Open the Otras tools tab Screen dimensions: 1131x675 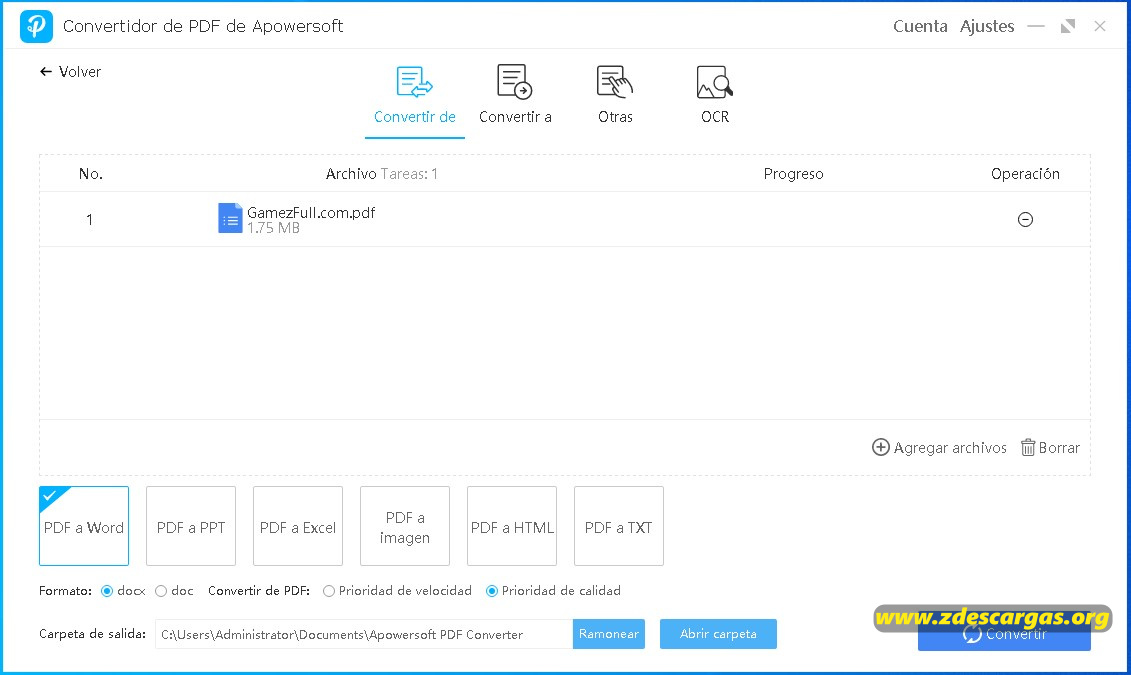coord(615,95)
